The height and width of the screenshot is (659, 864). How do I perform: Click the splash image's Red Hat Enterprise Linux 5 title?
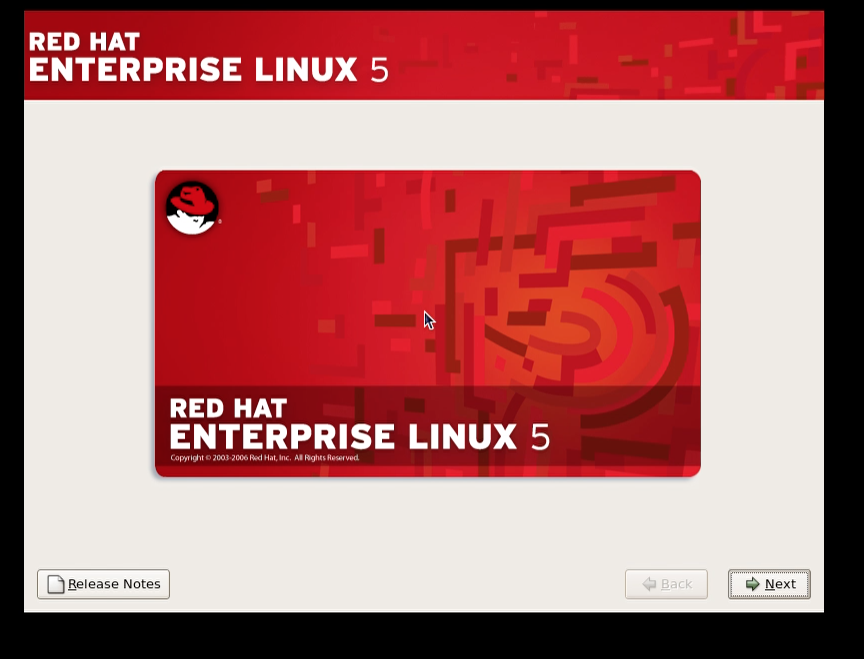tap(359, 424)
